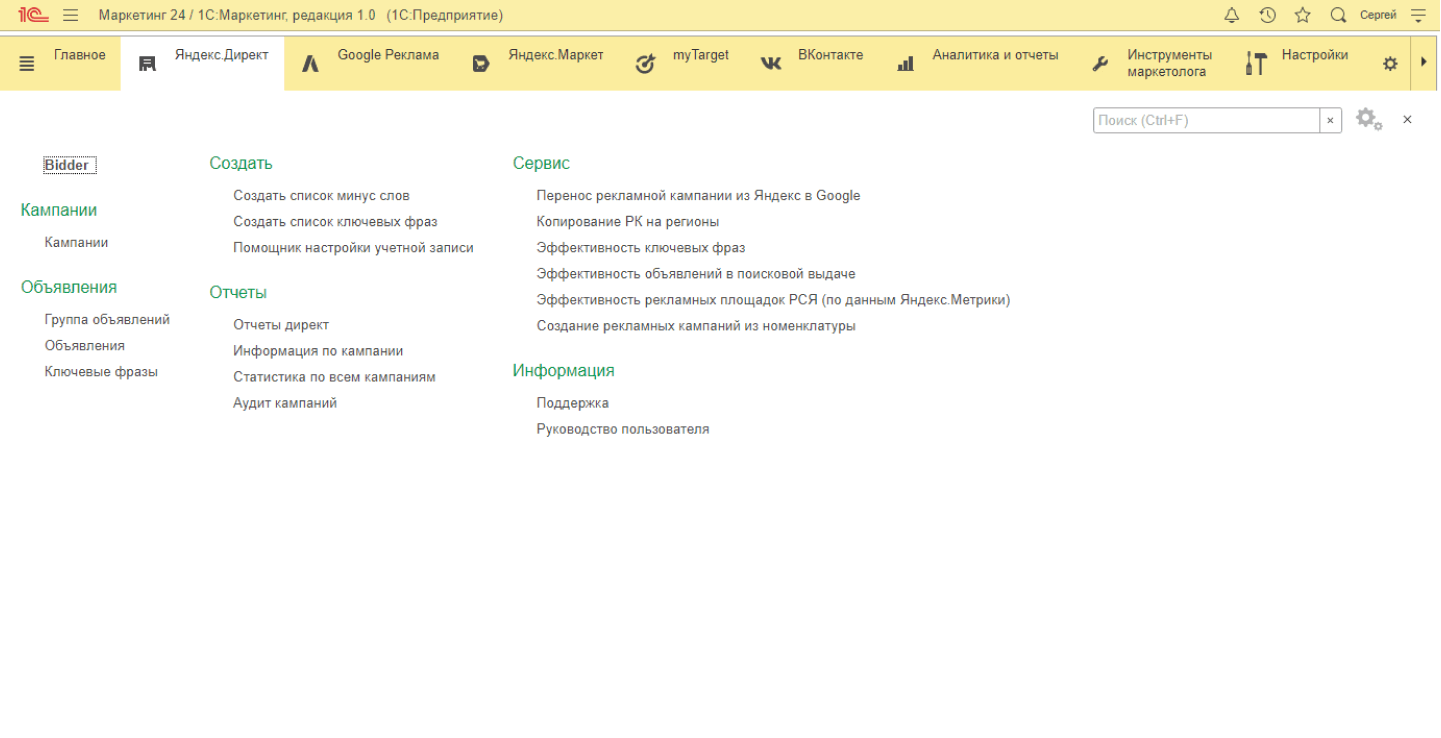Open the history clock icon
1441x738 pixels.
(x=1267, y=15)
